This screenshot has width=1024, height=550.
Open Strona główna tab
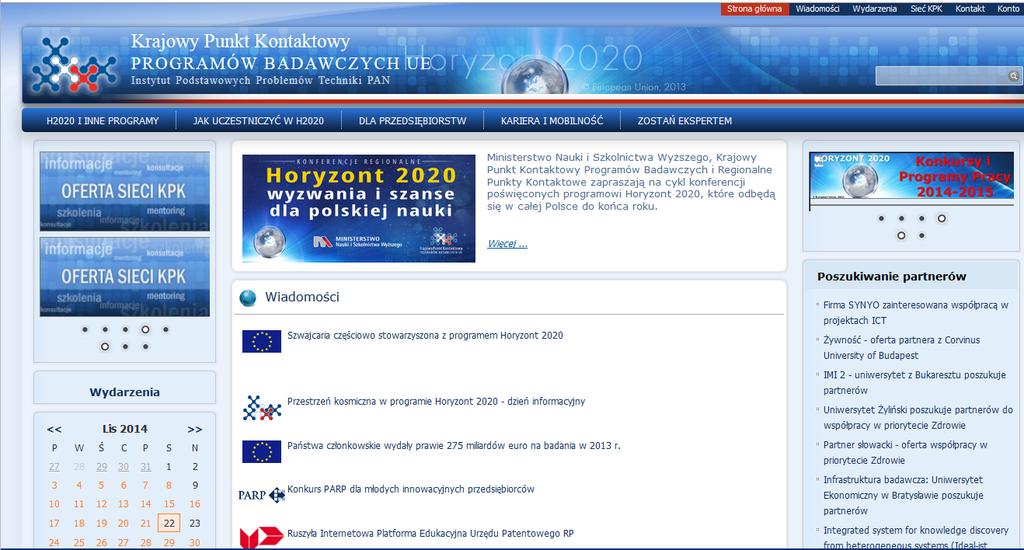(x=754, y=8)
